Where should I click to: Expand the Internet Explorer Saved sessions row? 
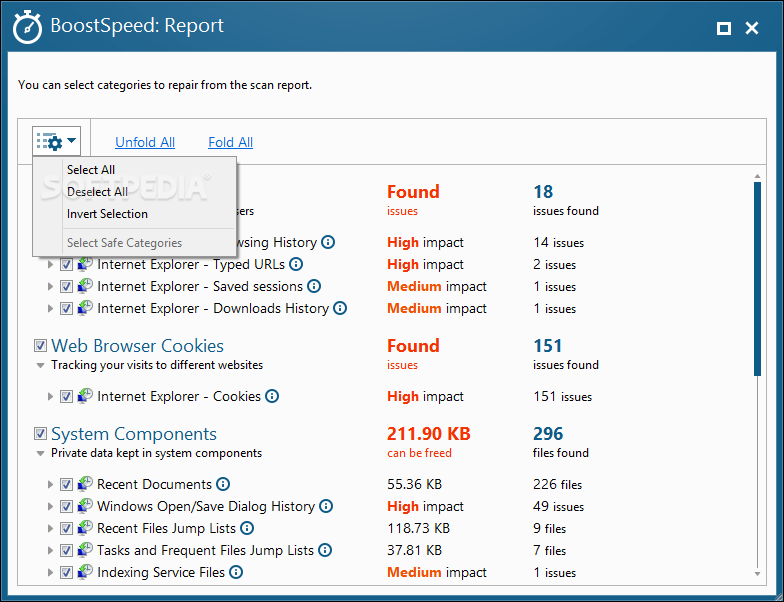50,286
